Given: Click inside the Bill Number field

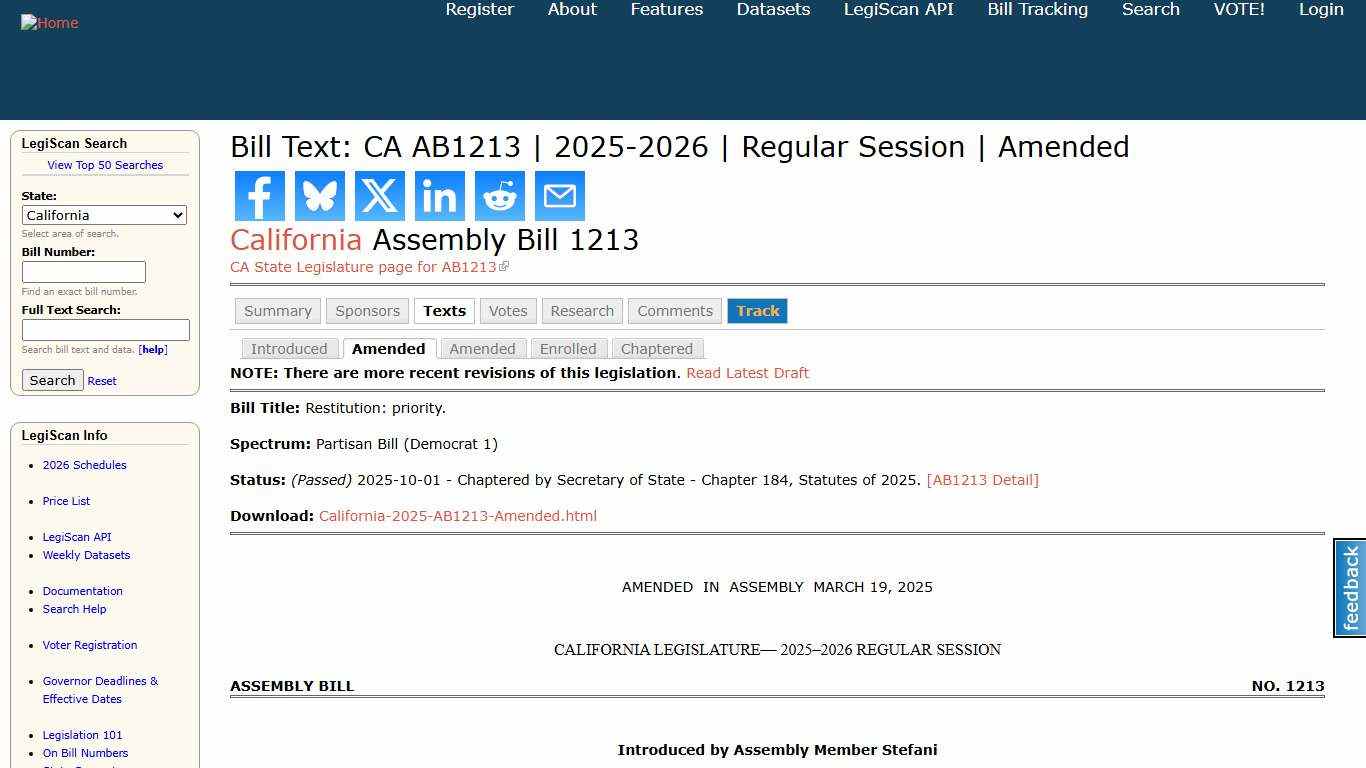Looking at the screenshot, I should pos(83,271).
